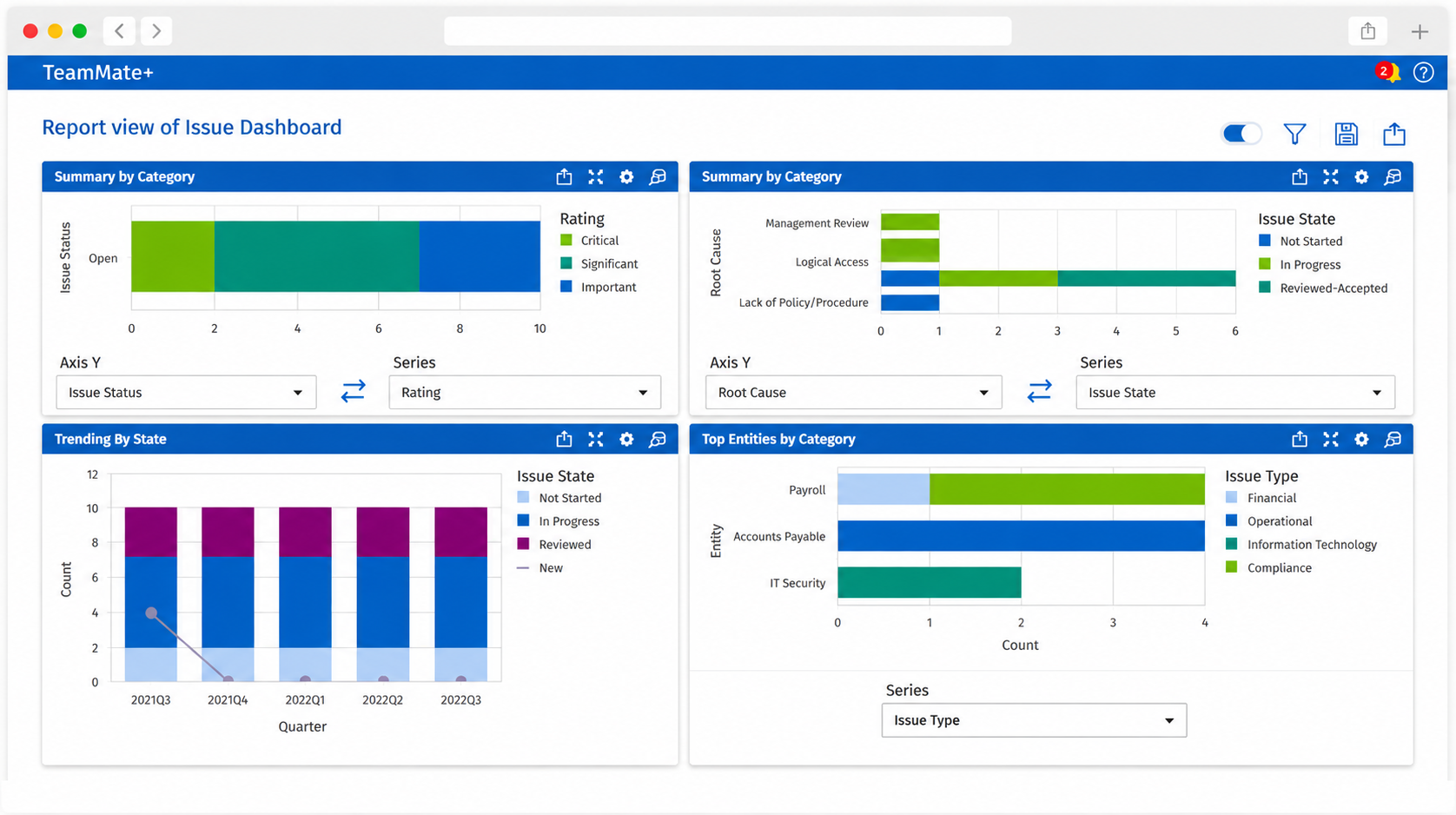Viewport: 1456px width, 815px height.
Task: Click the Lack of Policy/Procedure bar
Action: click(910, 302)
